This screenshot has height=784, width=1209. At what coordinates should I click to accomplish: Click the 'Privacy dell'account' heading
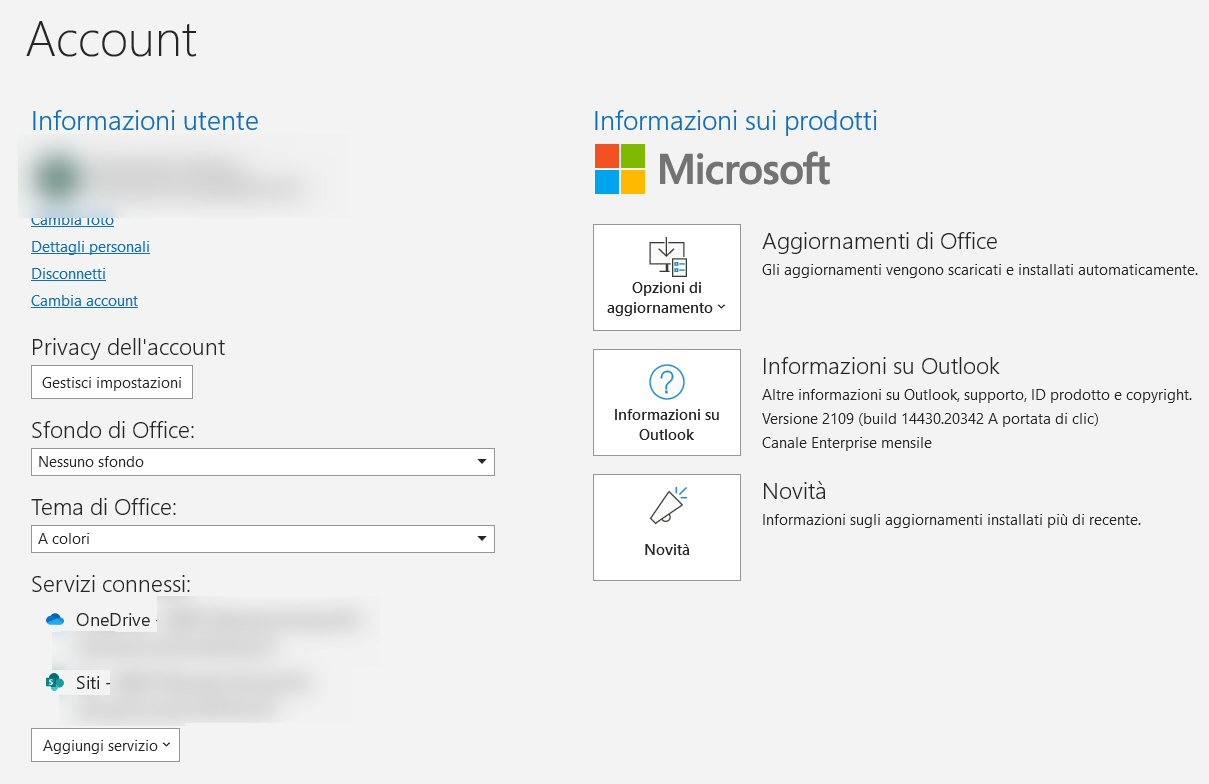[128, 347]
